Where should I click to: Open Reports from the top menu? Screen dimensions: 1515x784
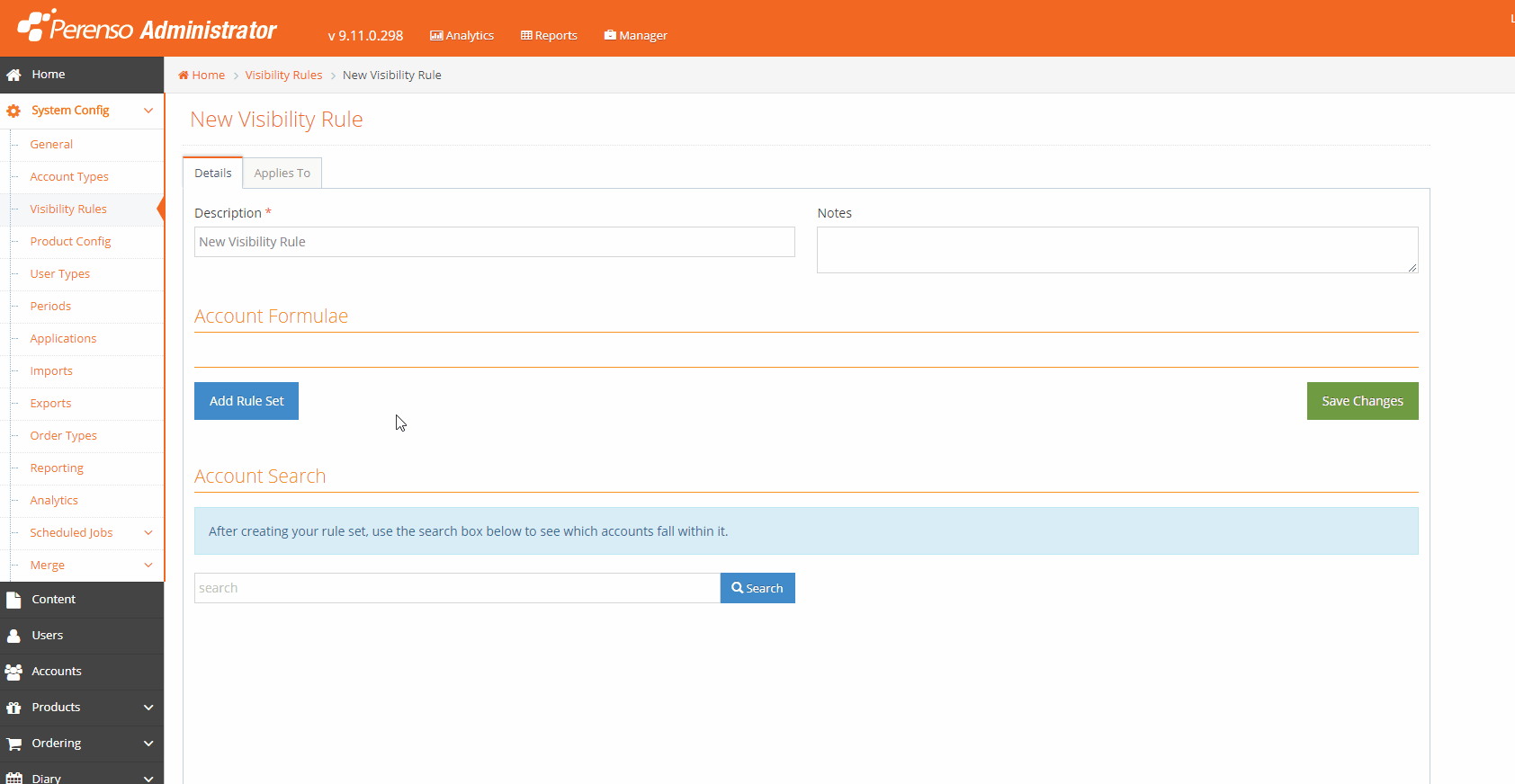[549, 36]
